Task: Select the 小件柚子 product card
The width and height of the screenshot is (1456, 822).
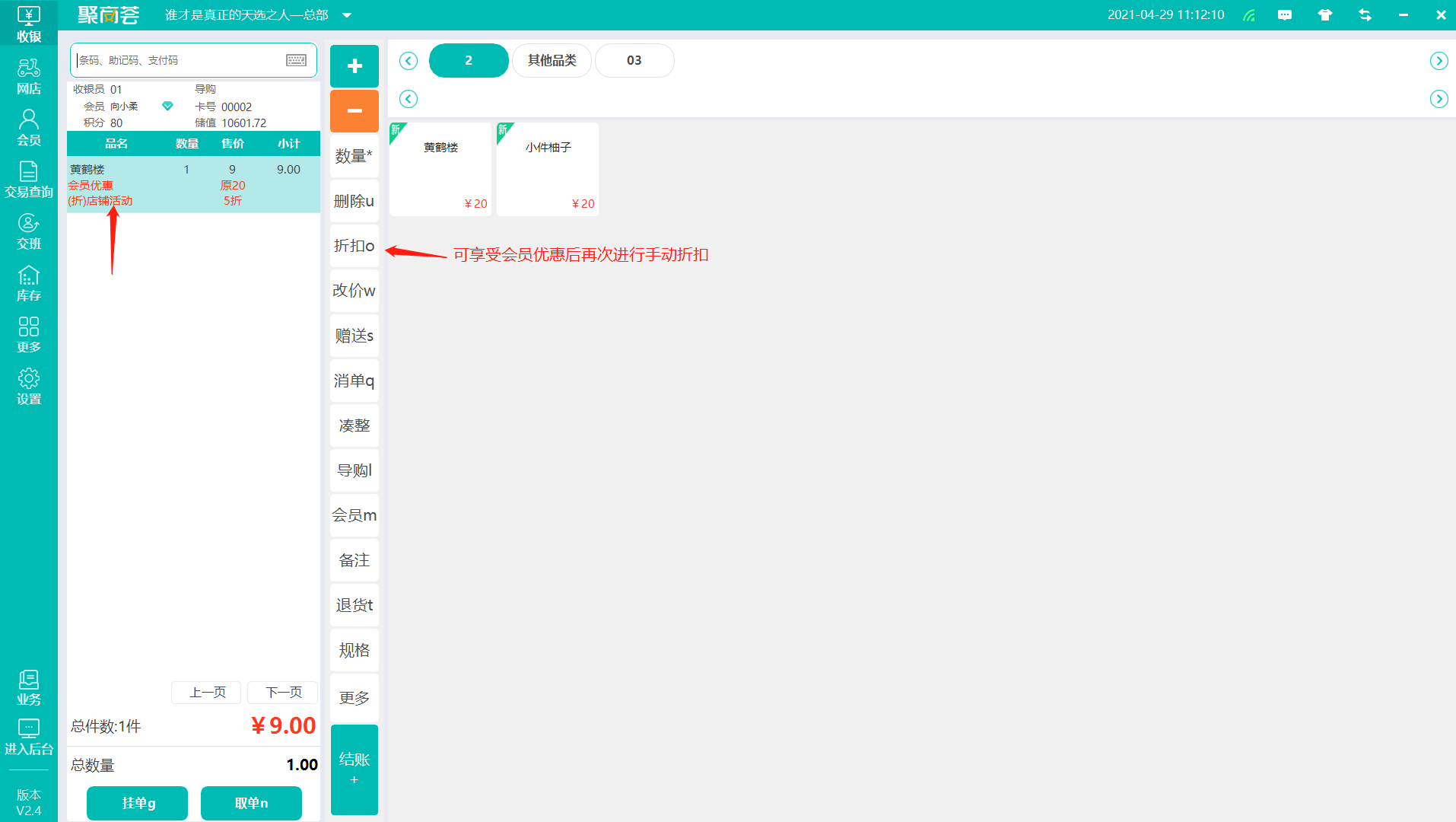Action: [548, 169]
